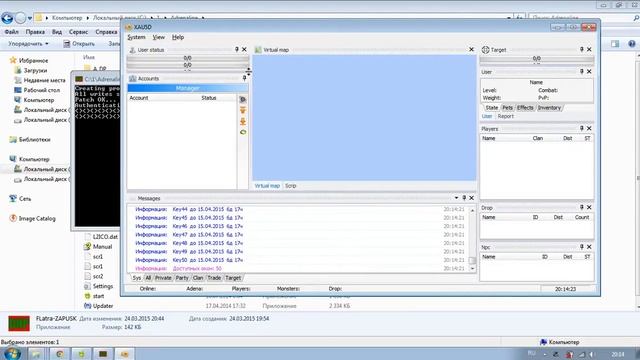The width and height of the screenshot is (640, 360).
Task: Pin the Npc panel
Action: pyautogui.click(x=582, y=247)
